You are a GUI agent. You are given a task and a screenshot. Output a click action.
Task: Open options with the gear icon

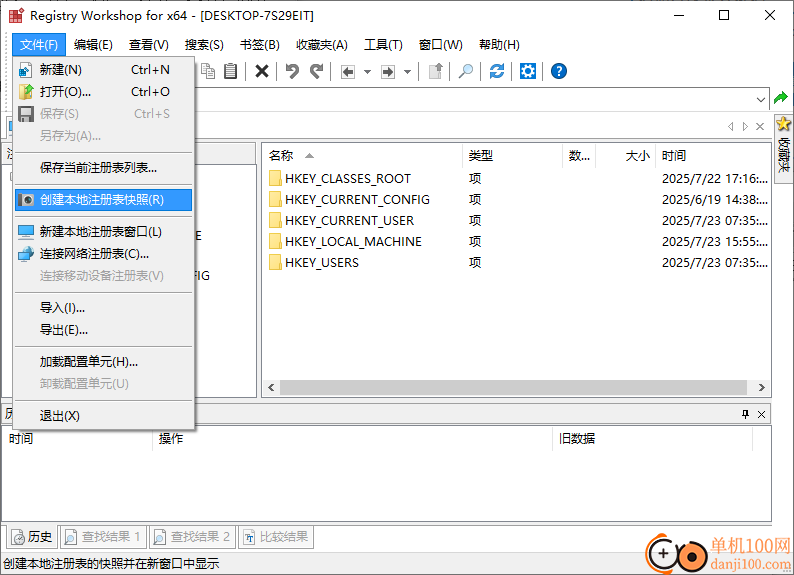coord(528,71)
